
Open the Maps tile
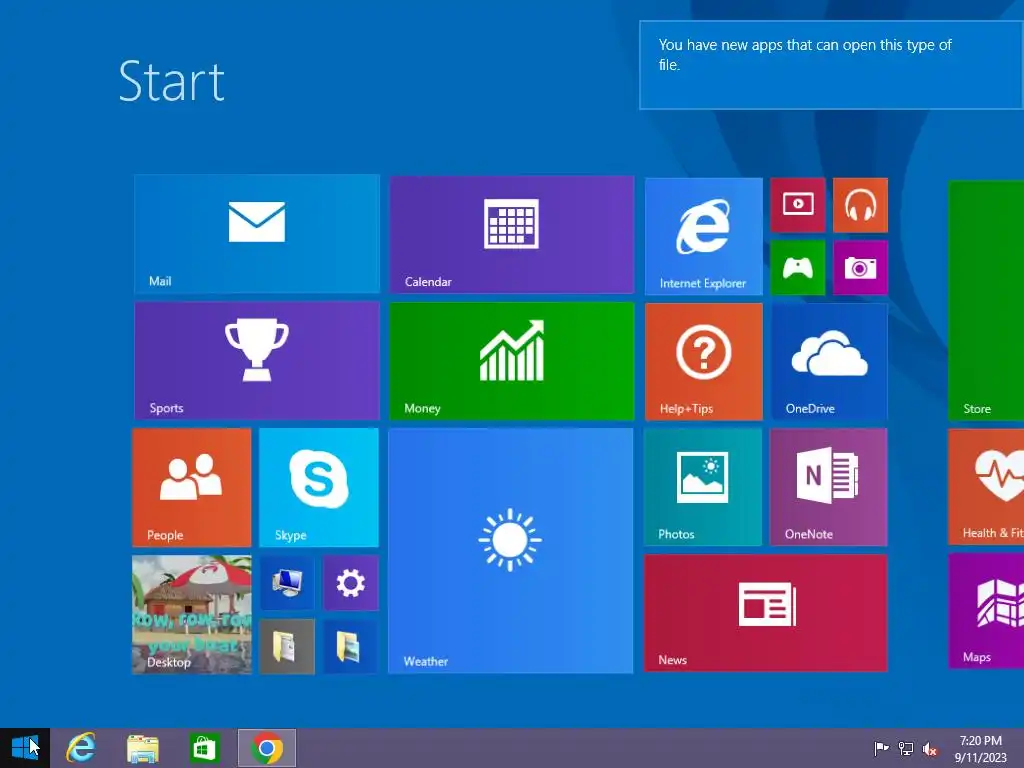[986, 611]
